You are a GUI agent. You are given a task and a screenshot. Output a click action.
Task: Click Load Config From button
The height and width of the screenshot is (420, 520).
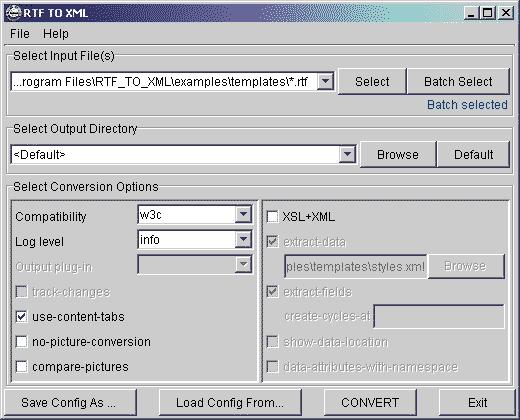[230, 402]
